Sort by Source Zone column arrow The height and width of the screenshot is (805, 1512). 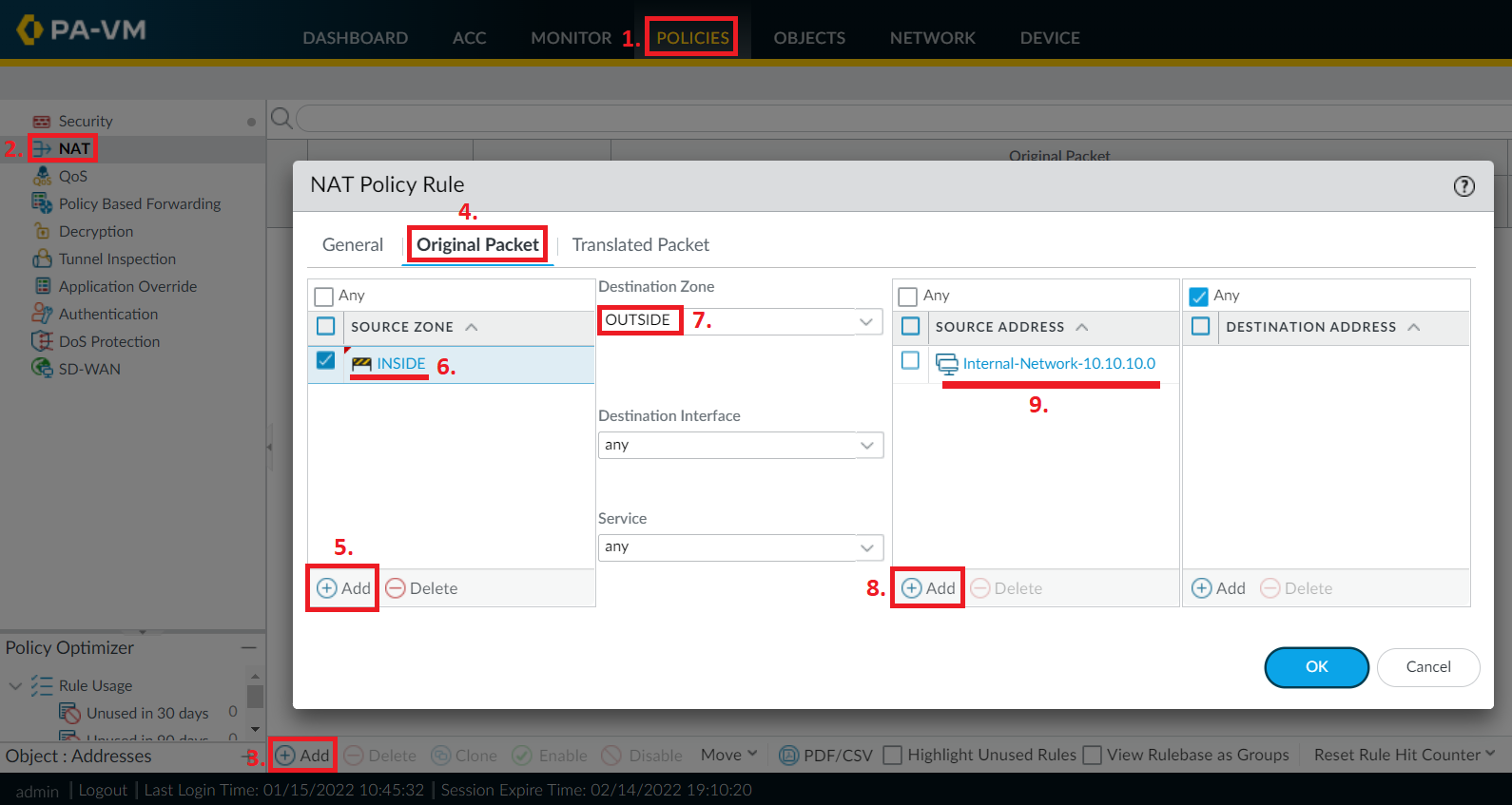(471, 327)
